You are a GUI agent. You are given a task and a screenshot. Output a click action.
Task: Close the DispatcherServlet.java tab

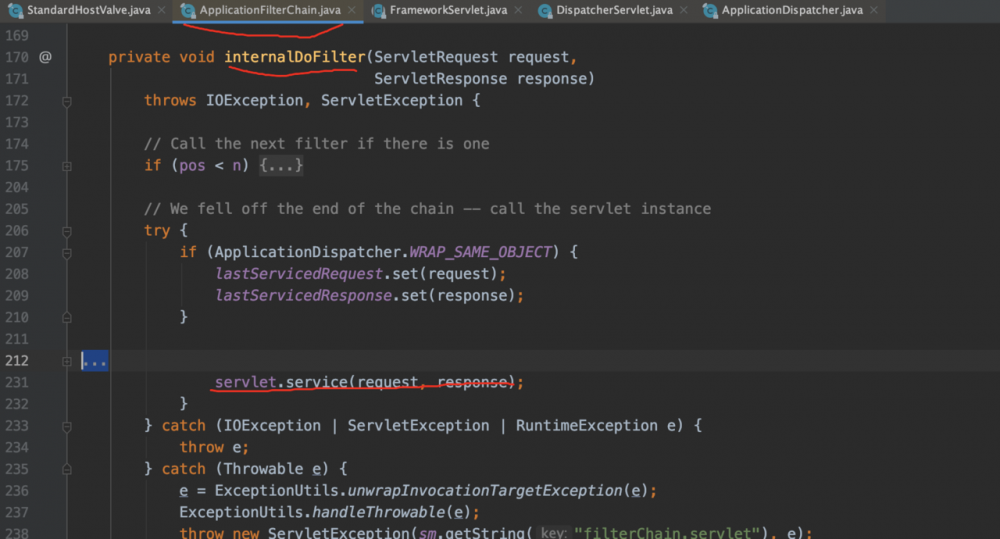pyautogui.click(x=684, y=10)
